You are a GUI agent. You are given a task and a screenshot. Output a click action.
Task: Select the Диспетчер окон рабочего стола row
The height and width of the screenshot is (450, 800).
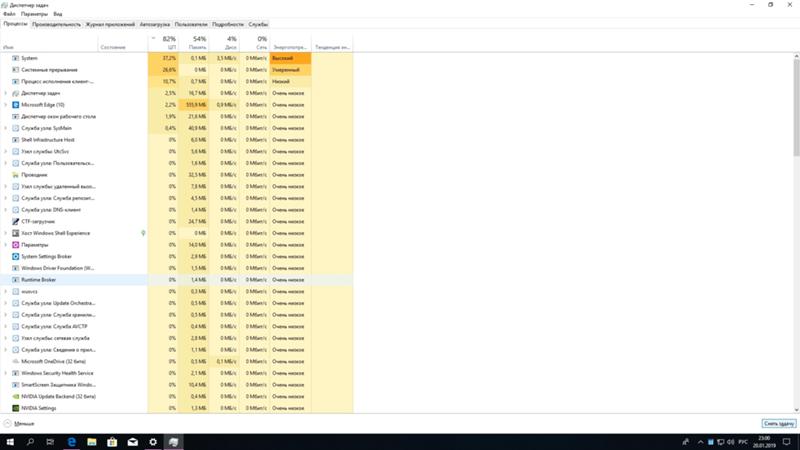tap(177, 116)
